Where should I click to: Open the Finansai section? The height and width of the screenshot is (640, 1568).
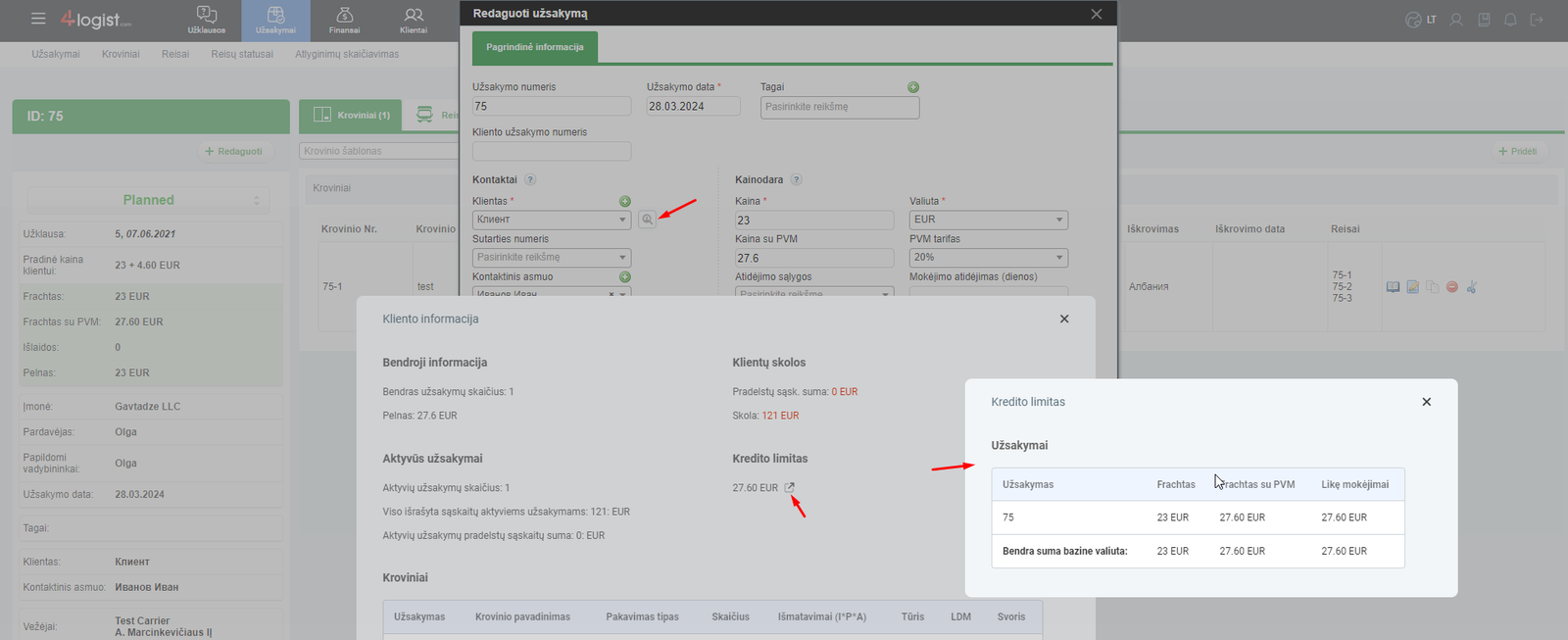tap(344, 21)
